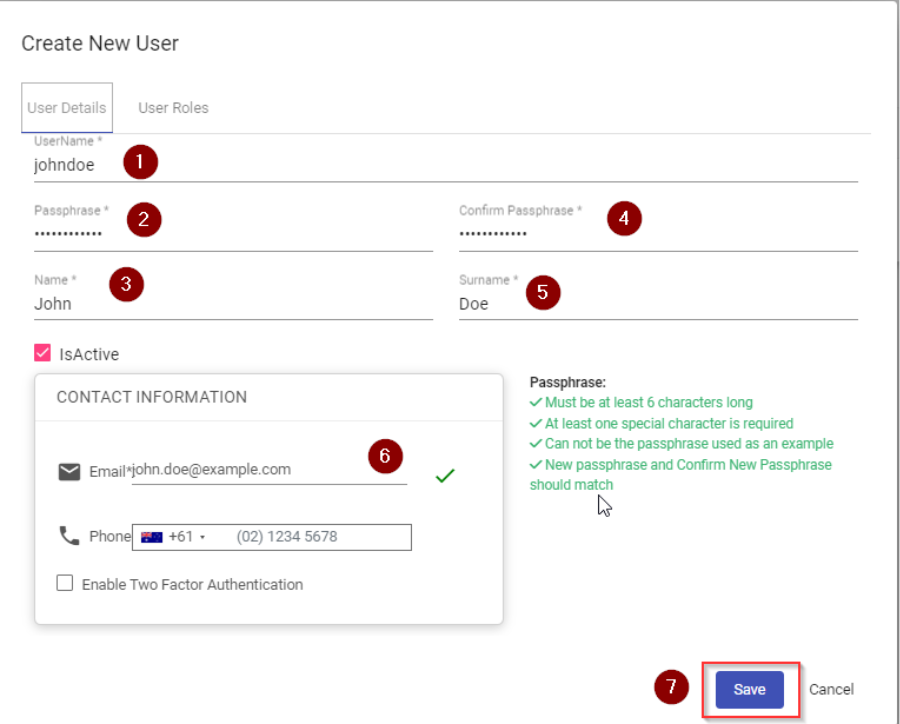Save the new user
The height and width of the screenshot is (724, 900).
[x=749, y=689]
